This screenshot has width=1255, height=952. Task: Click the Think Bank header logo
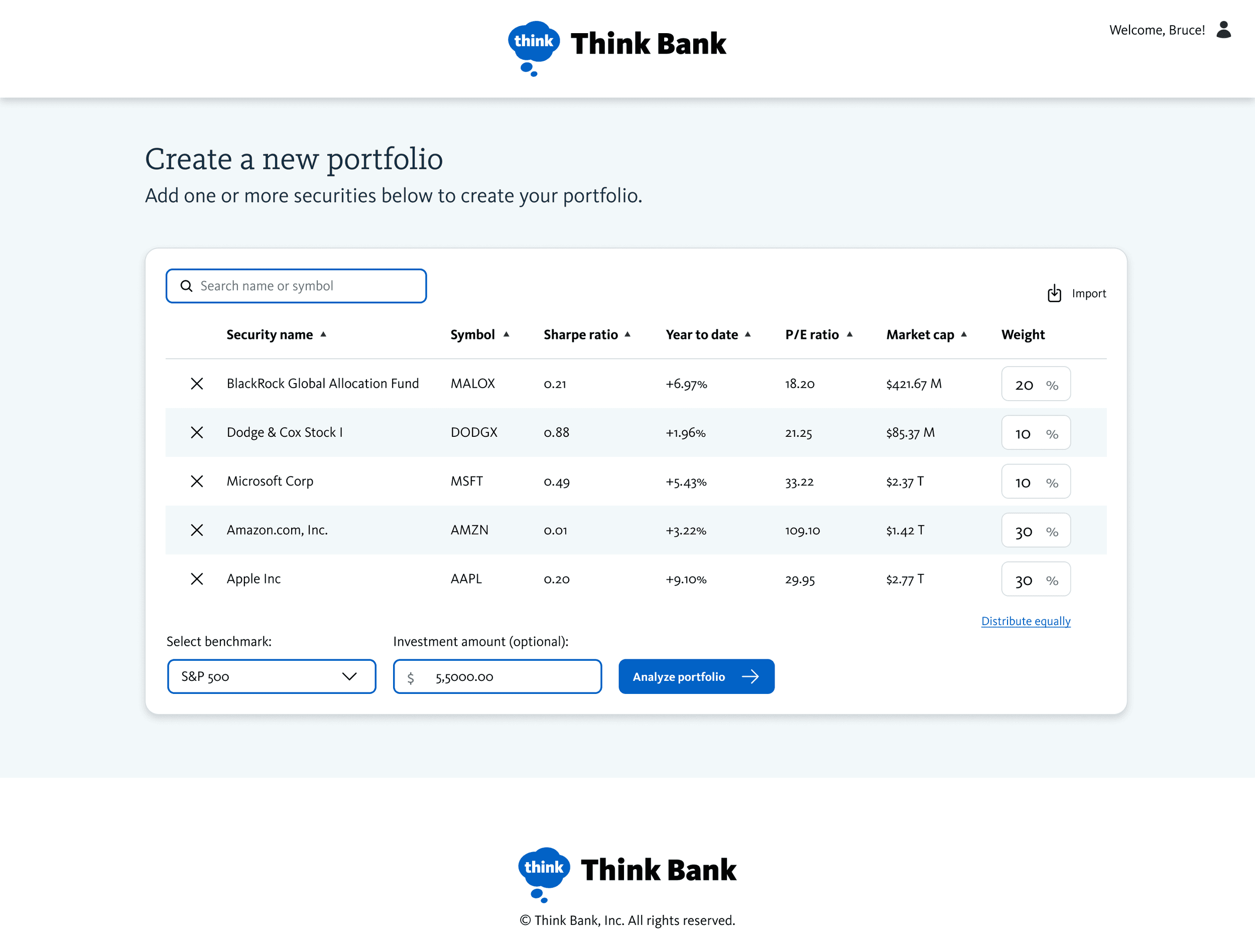[x=617, y=48]
